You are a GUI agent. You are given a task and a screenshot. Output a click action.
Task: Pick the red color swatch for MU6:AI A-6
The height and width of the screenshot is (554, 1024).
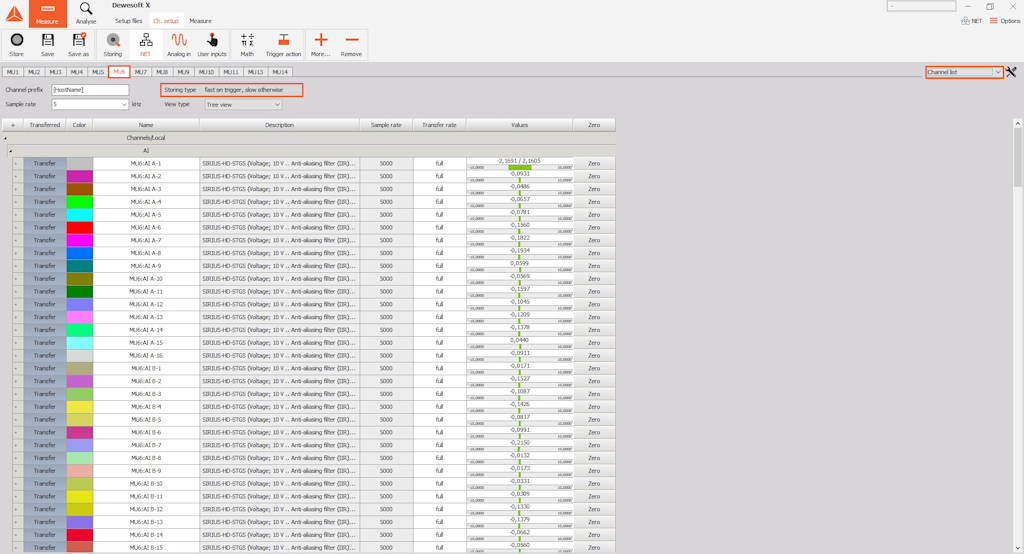pyautogui.click(x=80, y=227)
